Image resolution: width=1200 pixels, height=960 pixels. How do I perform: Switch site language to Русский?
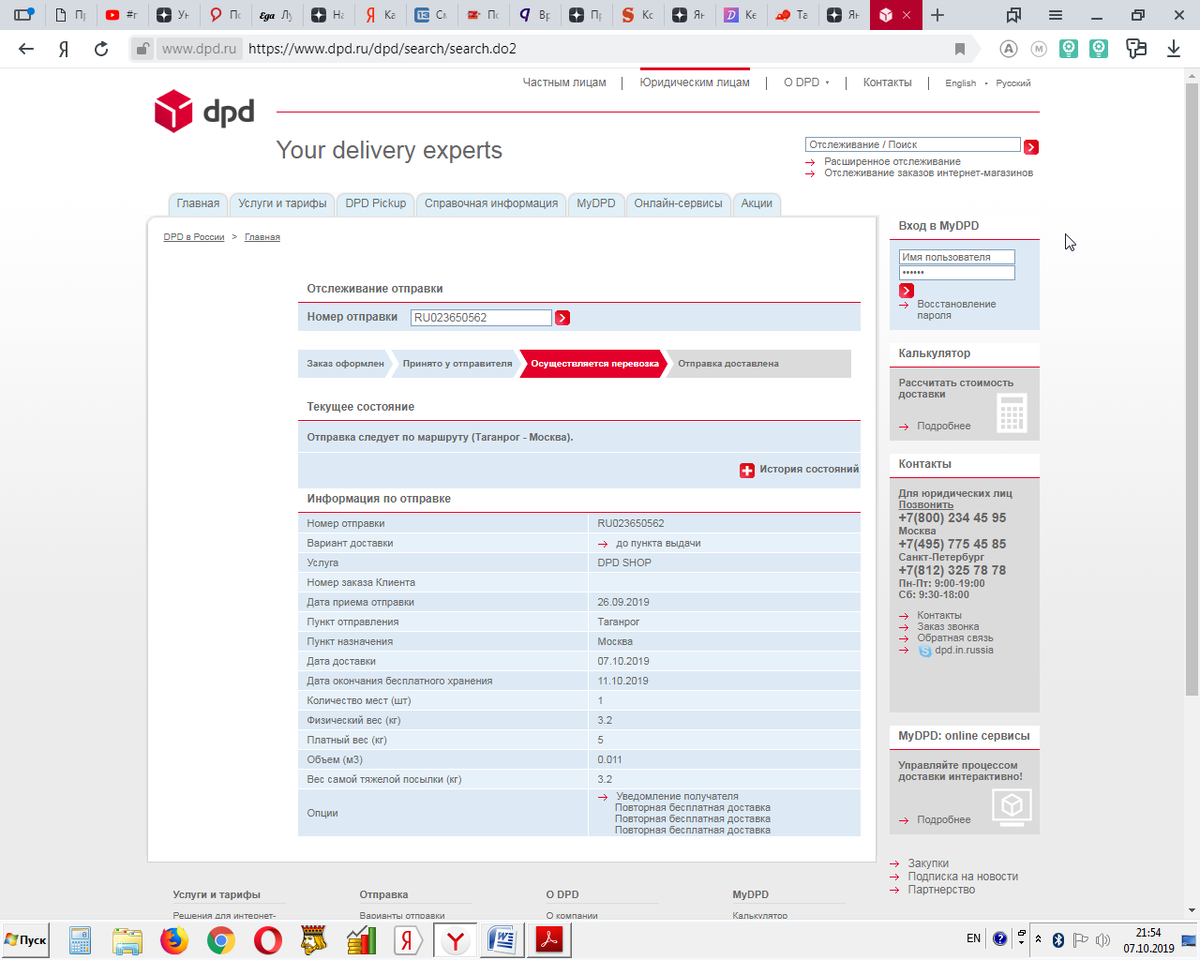coord(1013,83)
